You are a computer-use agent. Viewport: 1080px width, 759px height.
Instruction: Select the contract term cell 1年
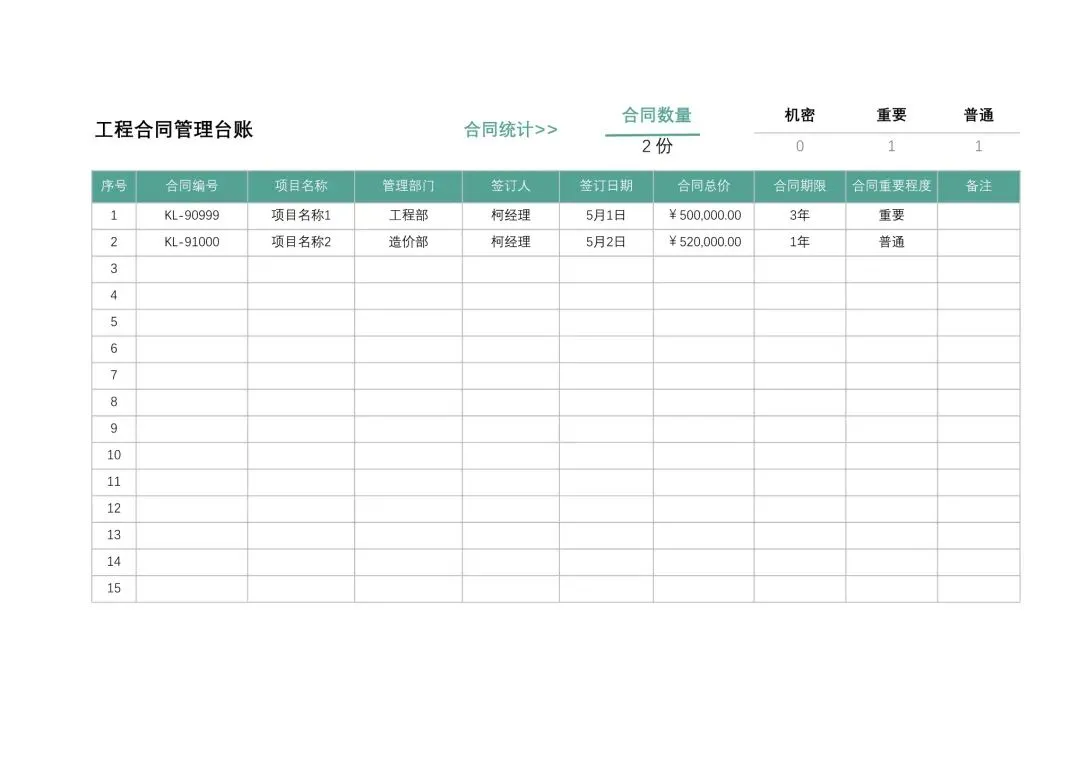(800, 242)
